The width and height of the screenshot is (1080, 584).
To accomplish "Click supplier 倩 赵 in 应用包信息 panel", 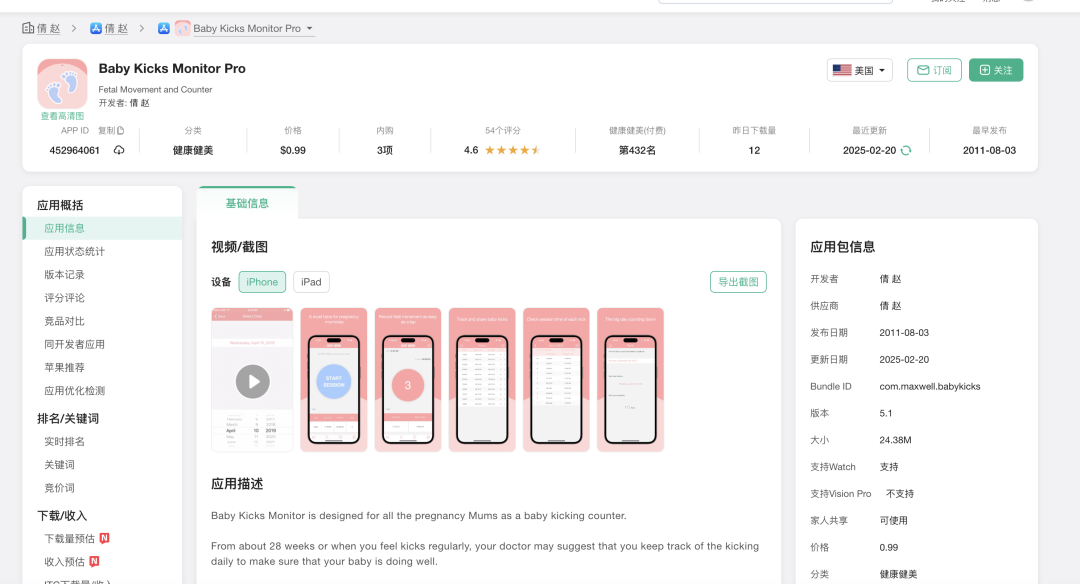I will 890,306.
